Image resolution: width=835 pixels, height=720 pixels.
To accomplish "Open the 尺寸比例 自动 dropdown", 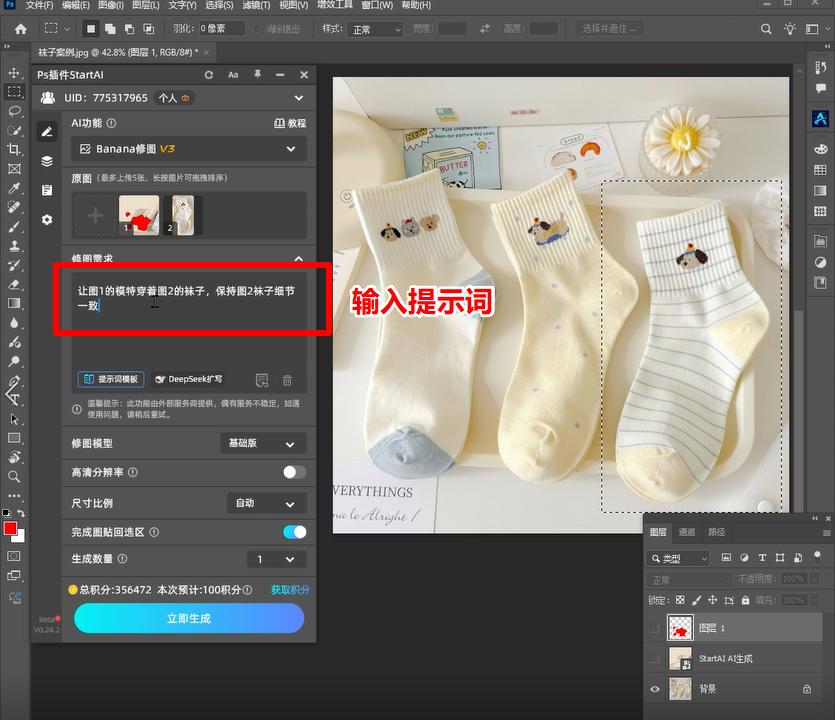I will (x=267, y=503).
